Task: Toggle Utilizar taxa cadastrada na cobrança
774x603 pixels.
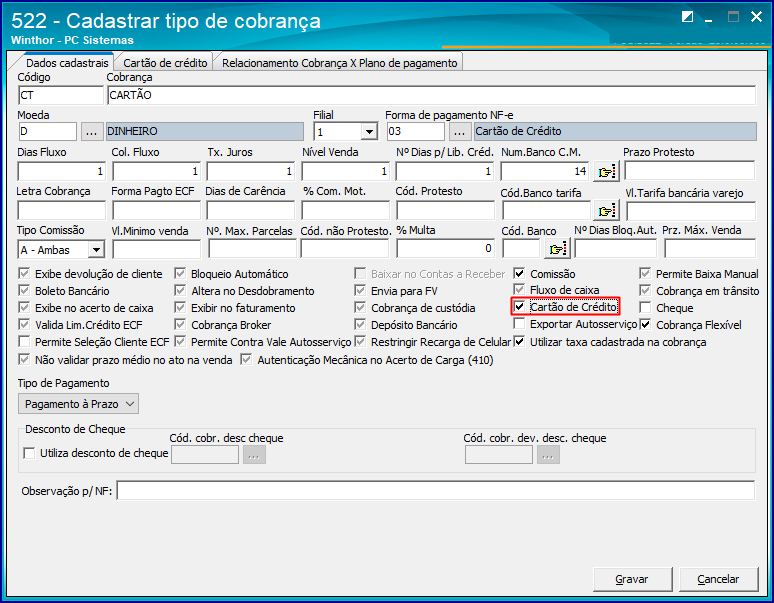Action: [519, 341]
